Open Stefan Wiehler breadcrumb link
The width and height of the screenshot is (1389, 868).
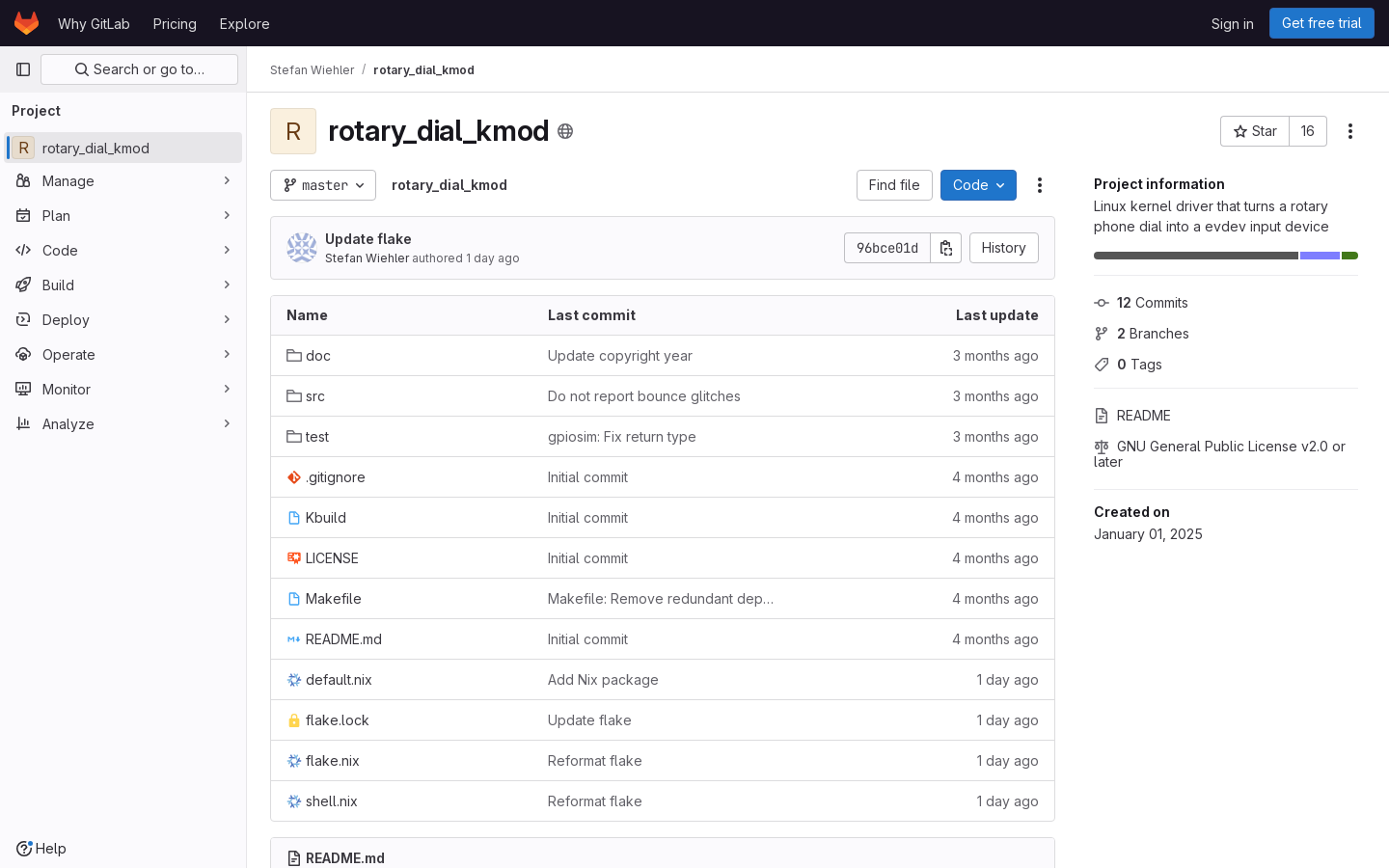coord(313,70)
